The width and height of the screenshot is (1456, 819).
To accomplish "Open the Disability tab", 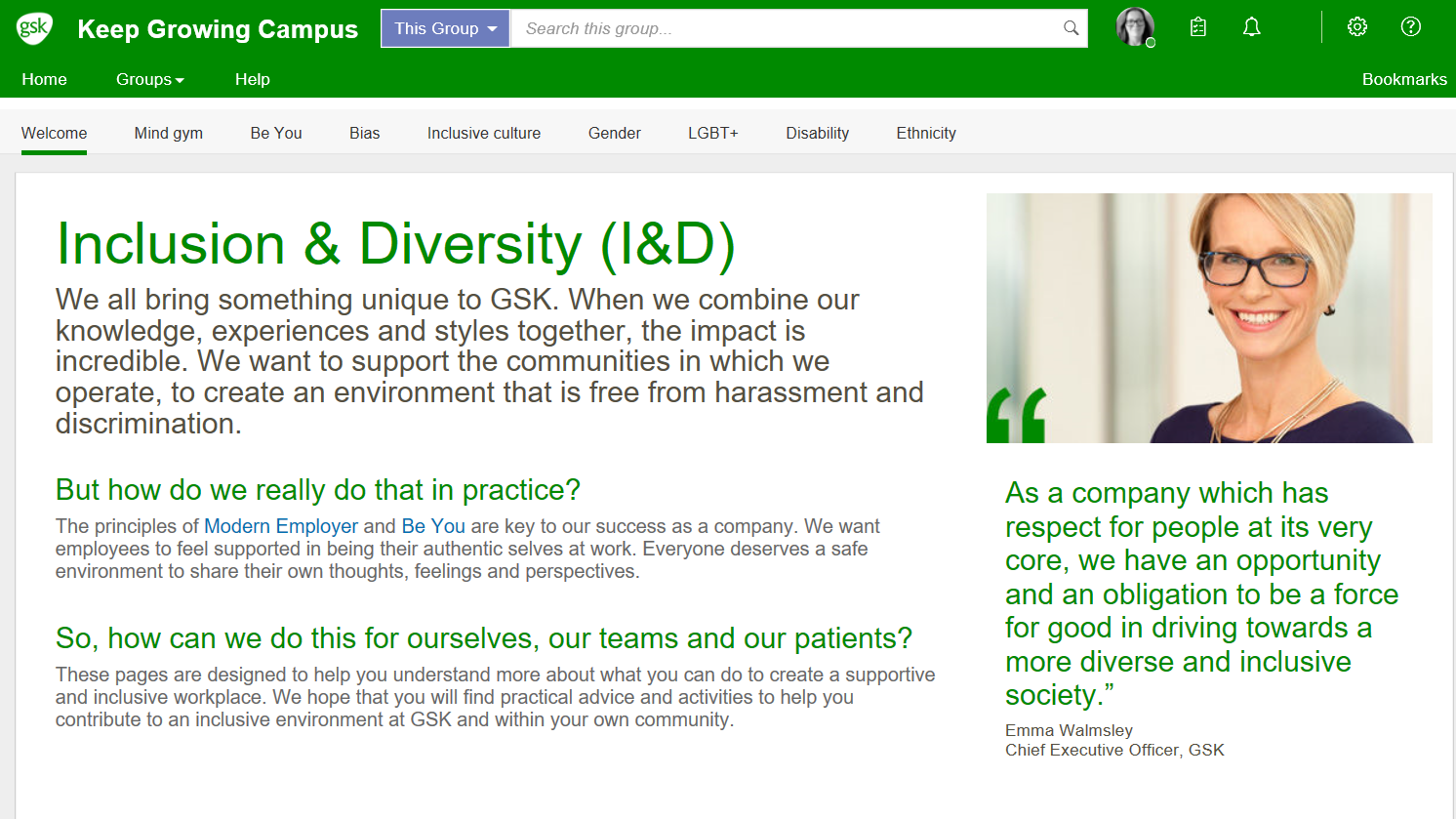I will click(x=818, y=133).
